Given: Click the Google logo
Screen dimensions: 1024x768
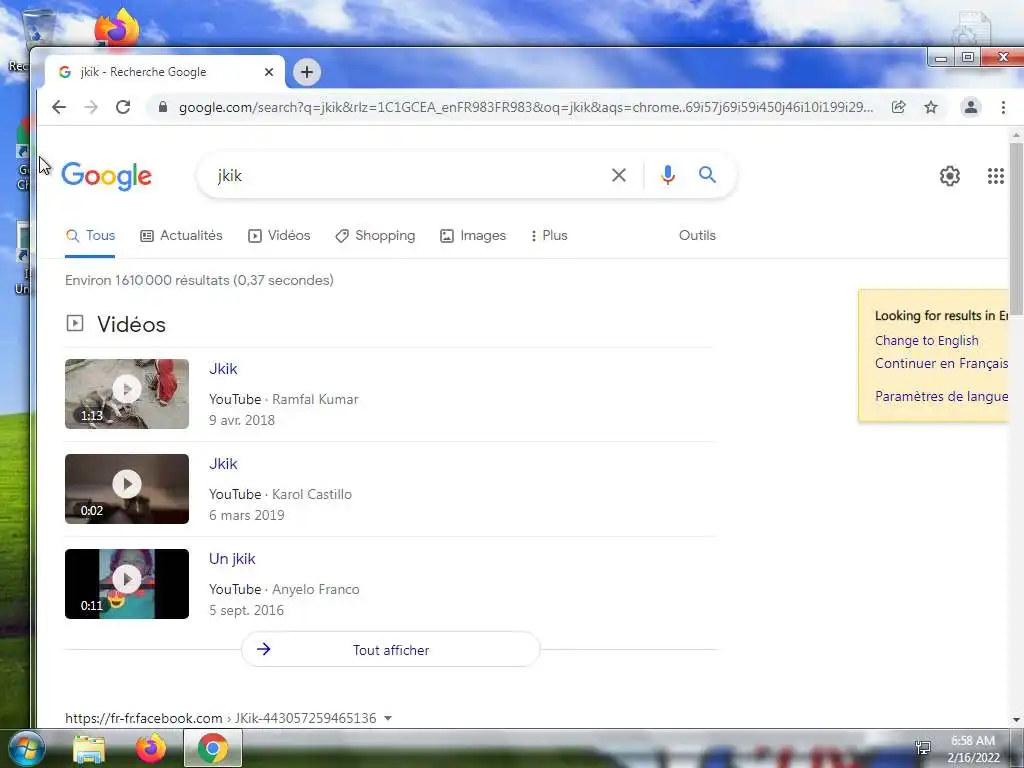Looking at the screenshot, I should point(106,176).
